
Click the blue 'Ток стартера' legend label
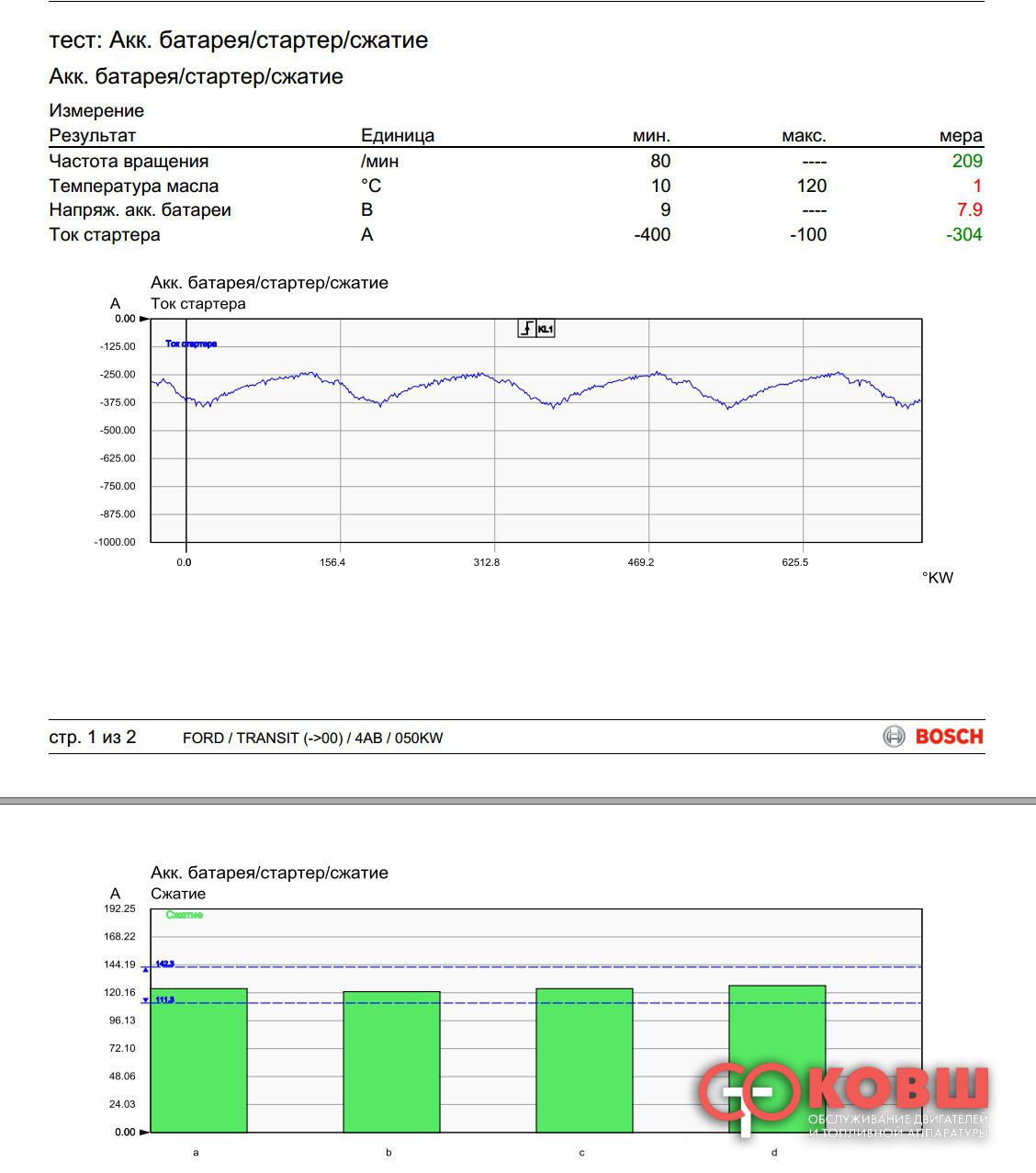click(191, 344)
